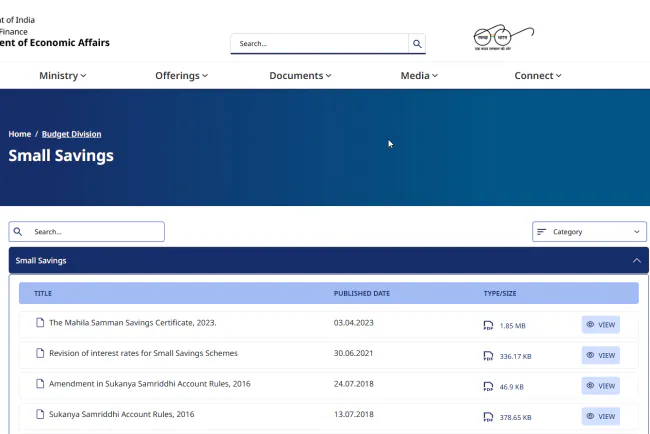View the Revision of interest rates document
This screenshot has width=650, height=434.
click(x=601, y=355)
